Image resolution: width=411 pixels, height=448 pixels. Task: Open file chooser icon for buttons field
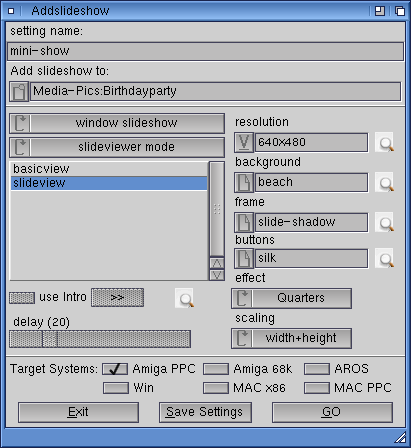click(x=244, y=258)
